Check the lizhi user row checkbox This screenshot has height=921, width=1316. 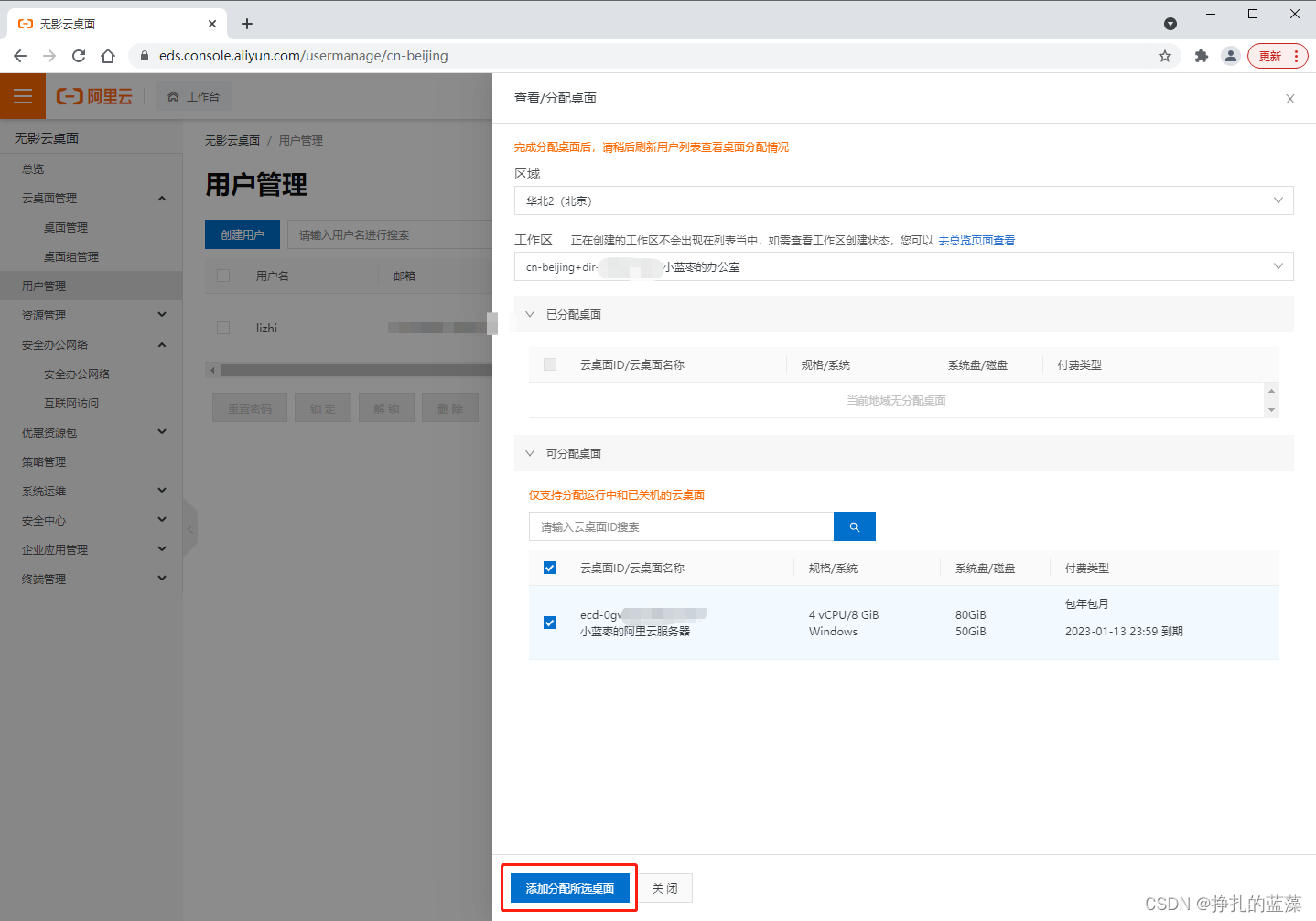[222, 327]
